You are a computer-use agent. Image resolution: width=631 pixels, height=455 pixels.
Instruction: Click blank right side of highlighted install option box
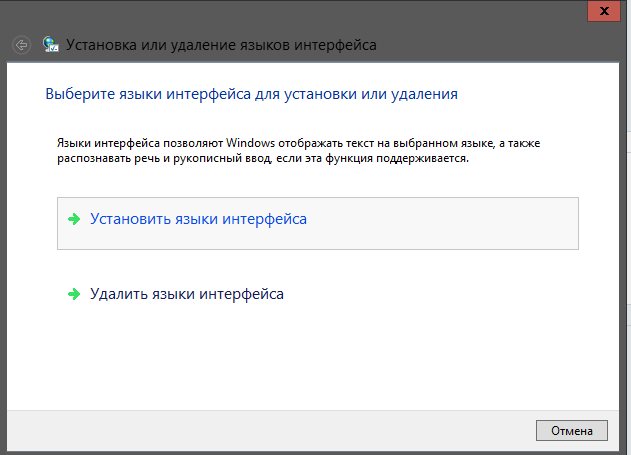click(x=480, y=223)
